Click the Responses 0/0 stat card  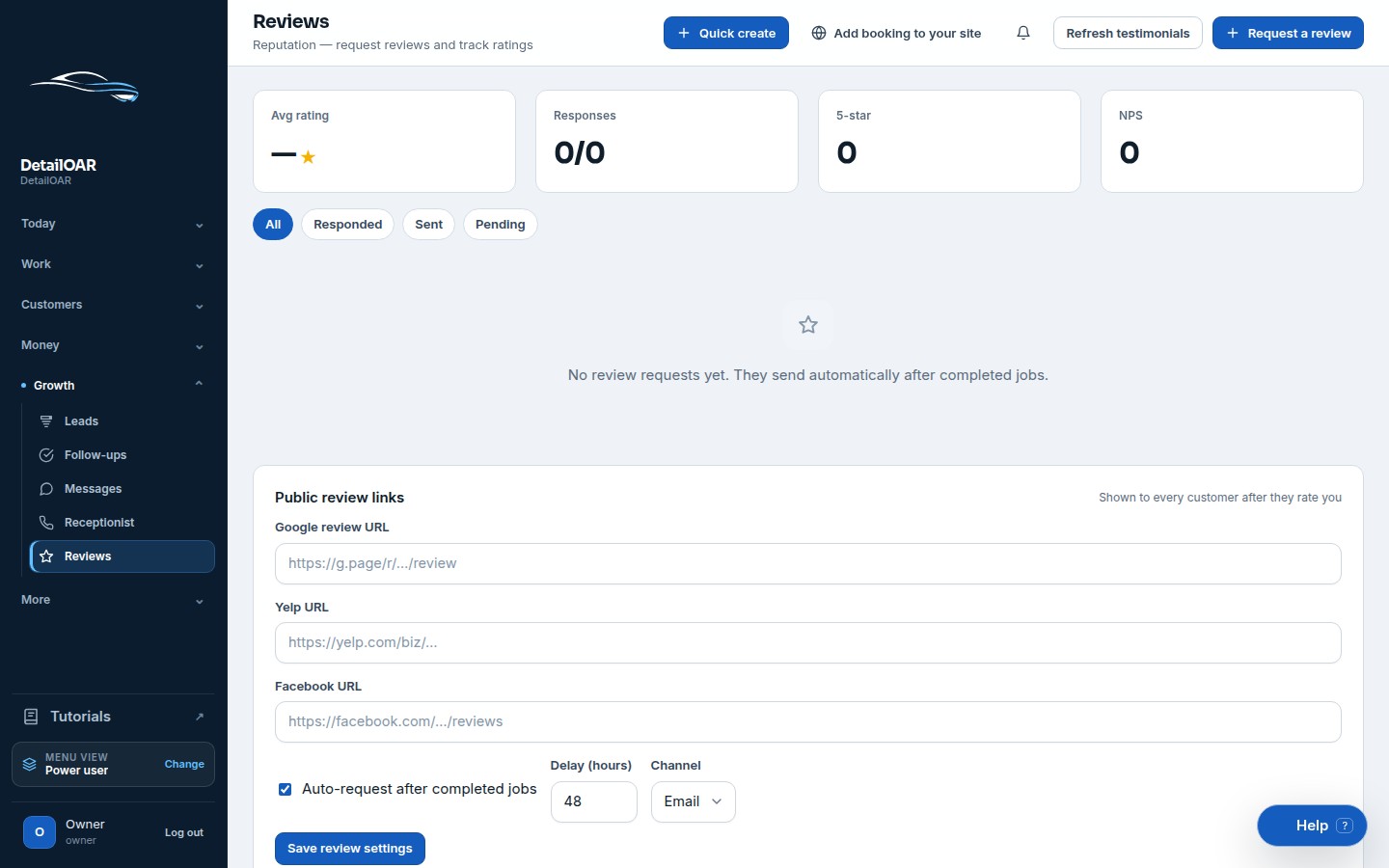(x=667, y=141)
